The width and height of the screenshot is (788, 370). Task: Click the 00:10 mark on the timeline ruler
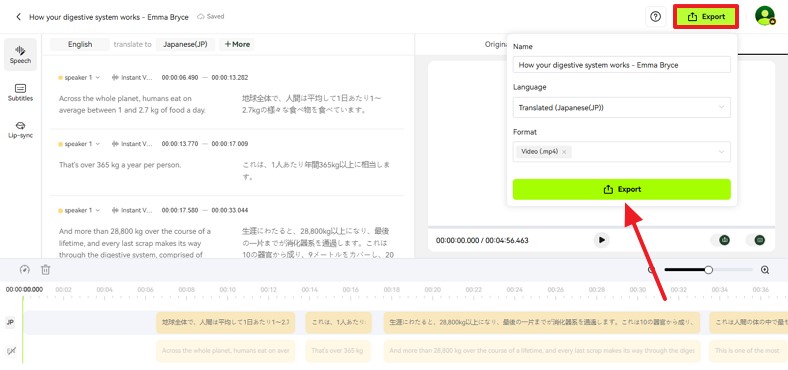click(x=227, y=290)
